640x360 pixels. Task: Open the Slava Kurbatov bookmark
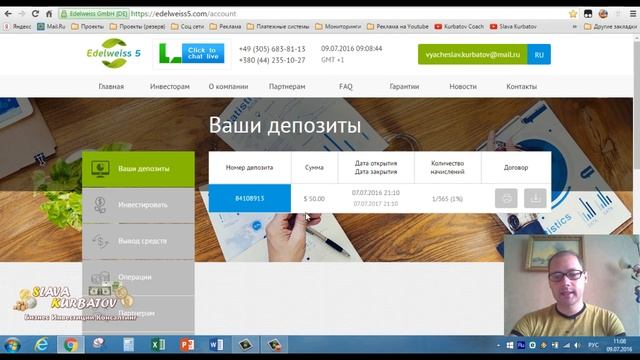[513, 27]
